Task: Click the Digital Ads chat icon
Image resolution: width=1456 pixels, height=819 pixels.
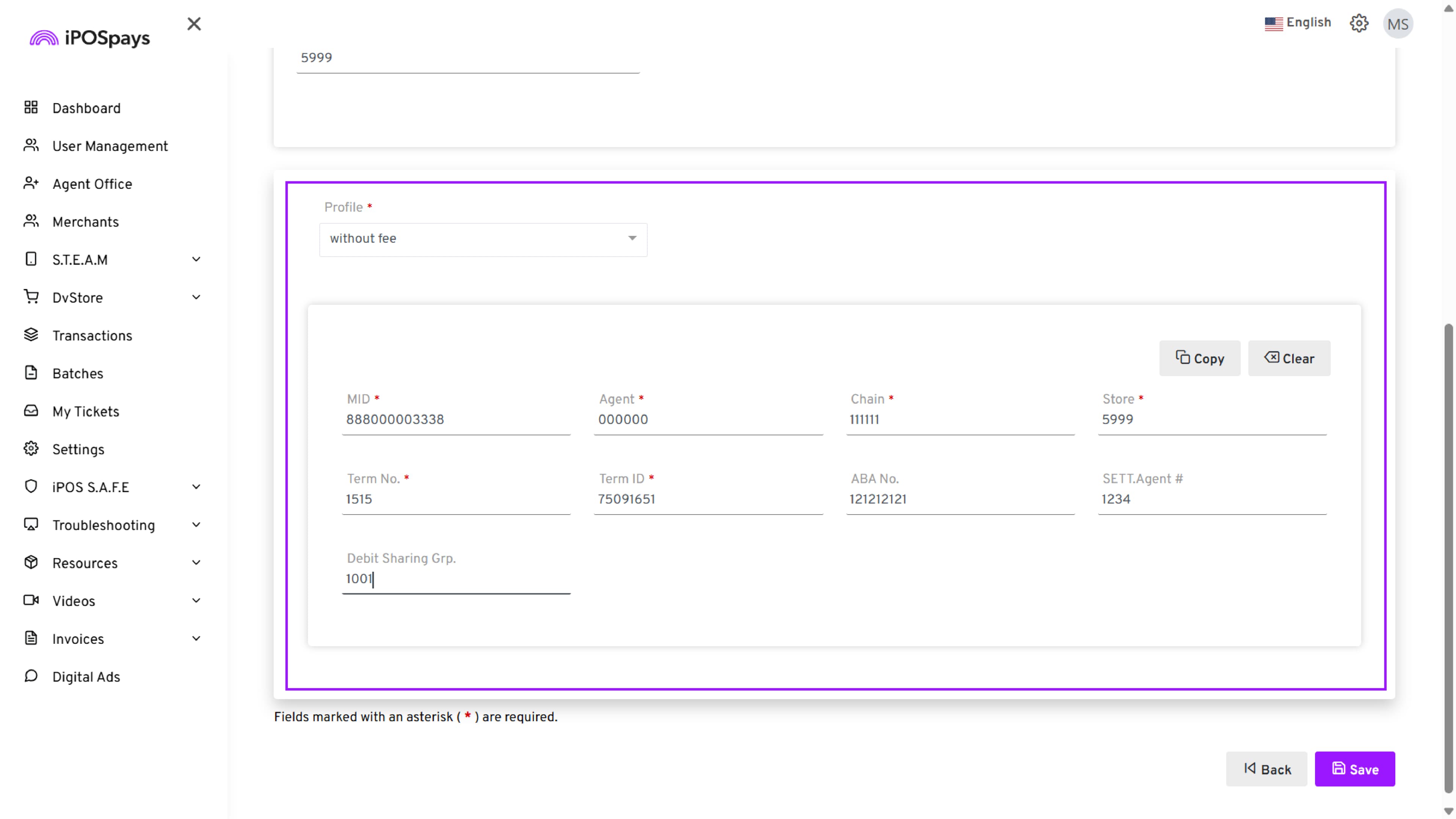Action: coord(31,676)
